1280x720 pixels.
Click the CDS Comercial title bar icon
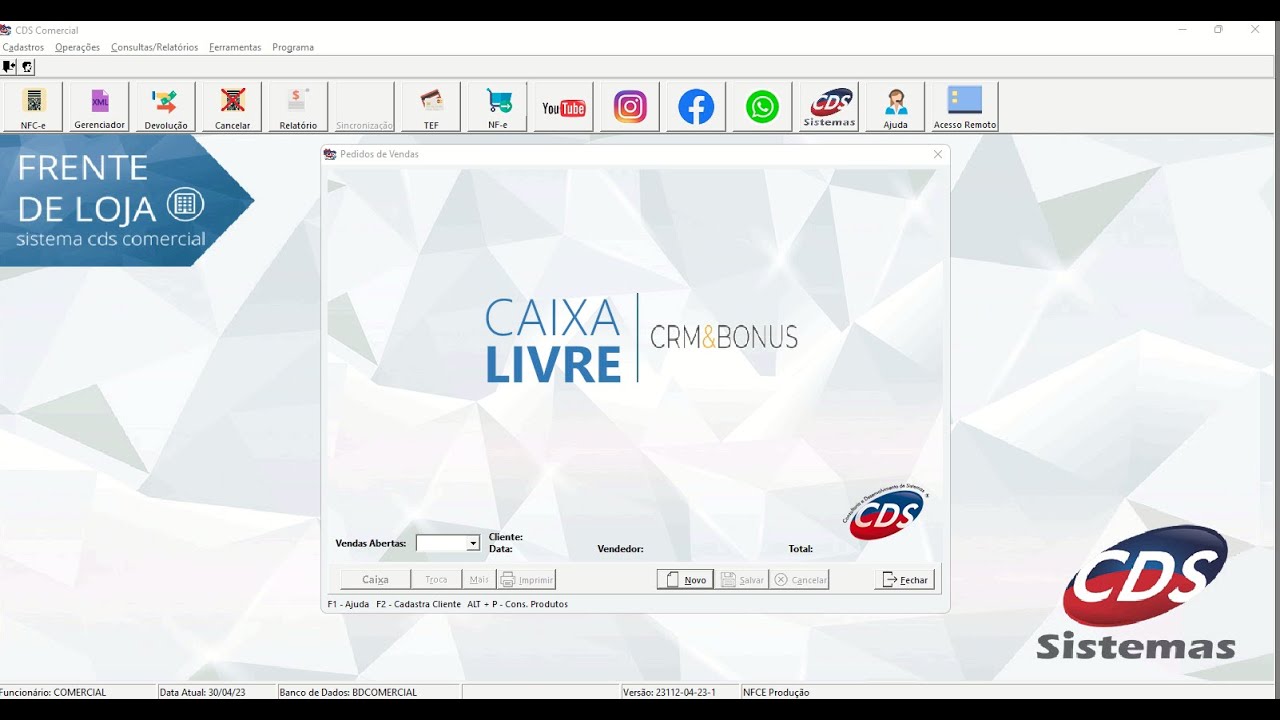click(6, 30)
